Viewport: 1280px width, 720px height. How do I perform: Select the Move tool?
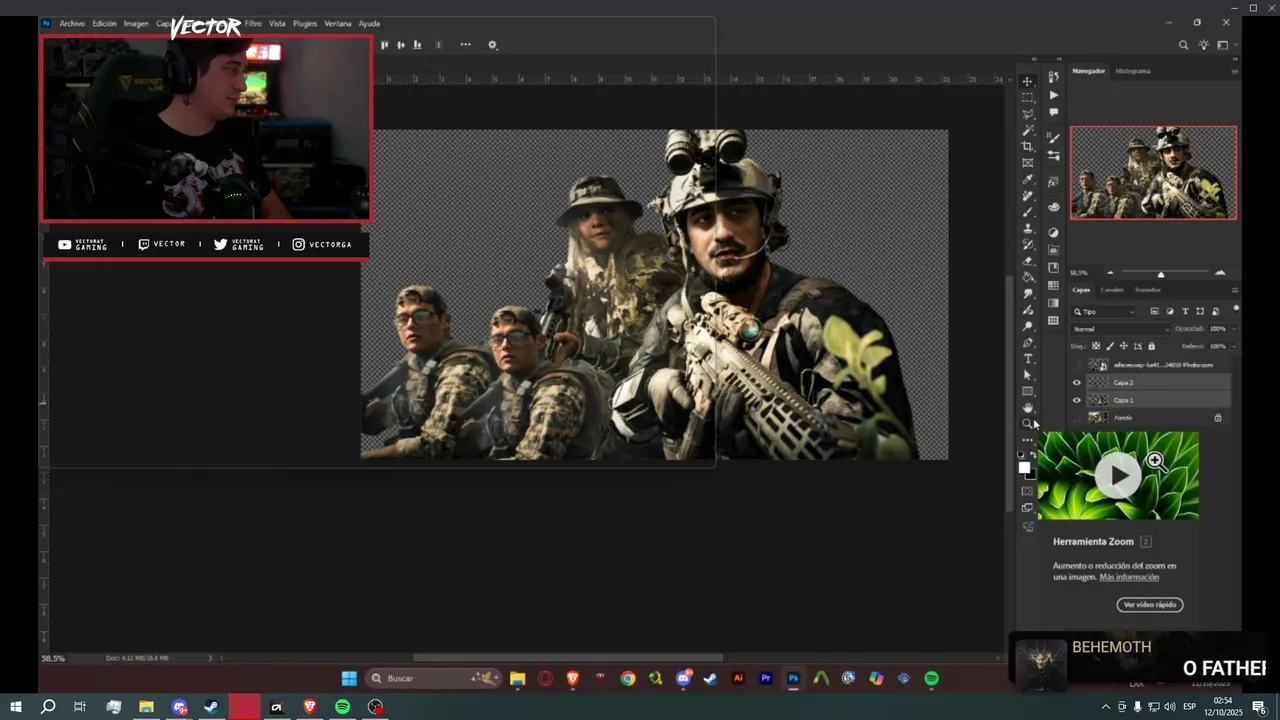click(x=1028, y=82)
